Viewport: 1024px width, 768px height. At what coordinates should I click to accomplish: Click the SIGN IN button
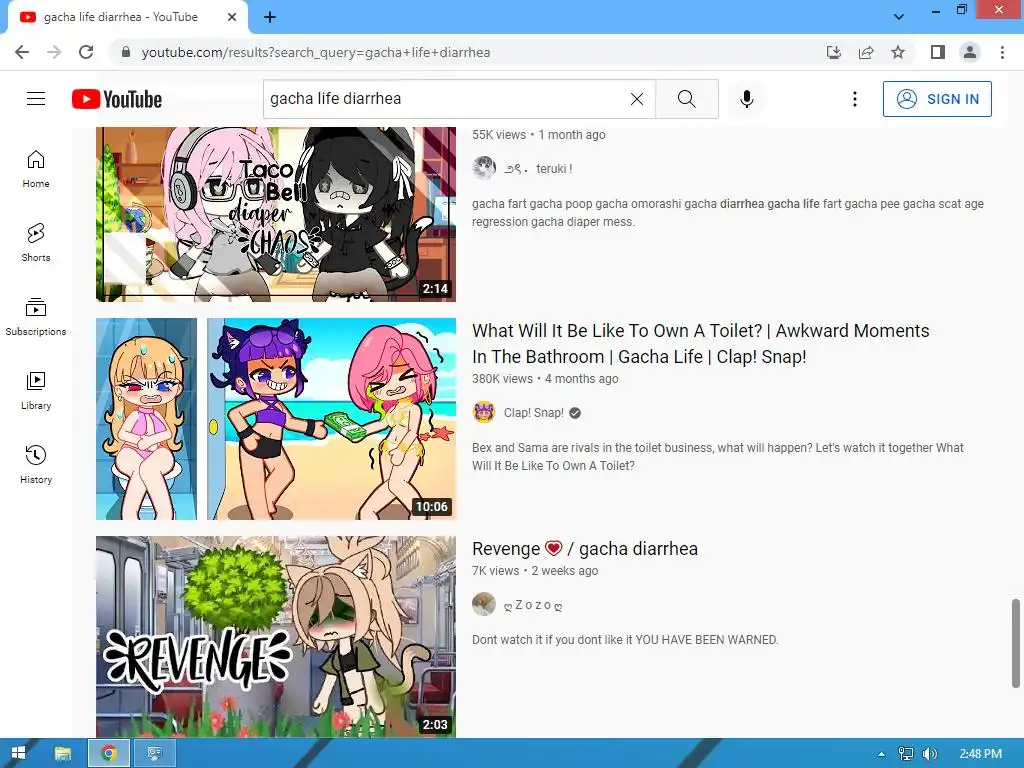937,99
